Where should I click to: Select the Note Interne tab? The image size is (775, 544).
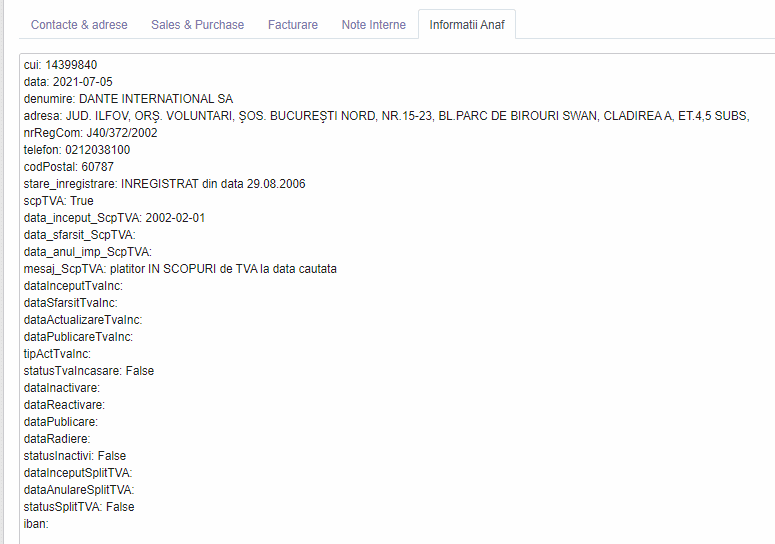point(374,25)
